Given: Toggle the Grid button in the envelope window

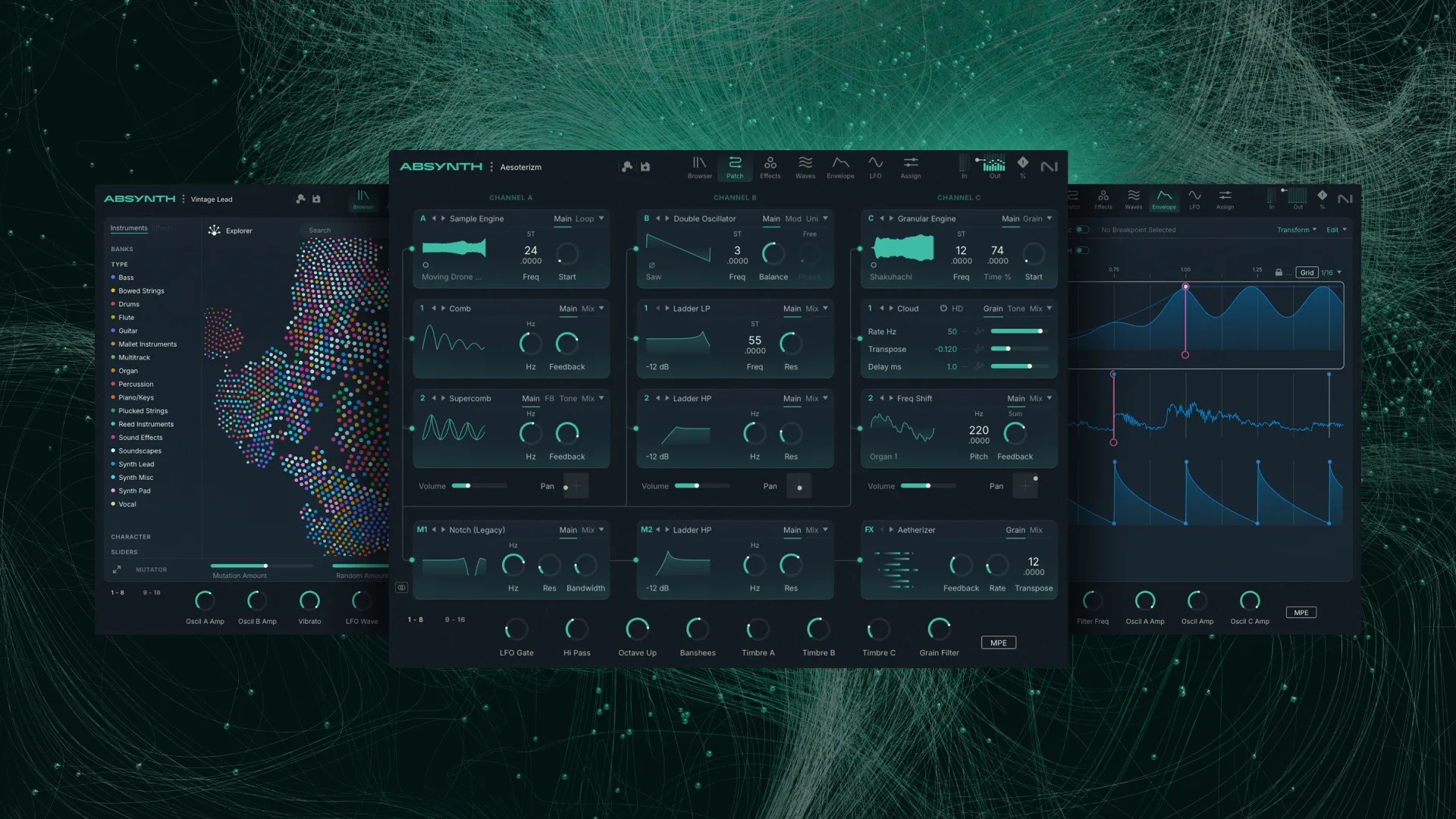Looking at the screenshot, I should (x=1307, y=272).
